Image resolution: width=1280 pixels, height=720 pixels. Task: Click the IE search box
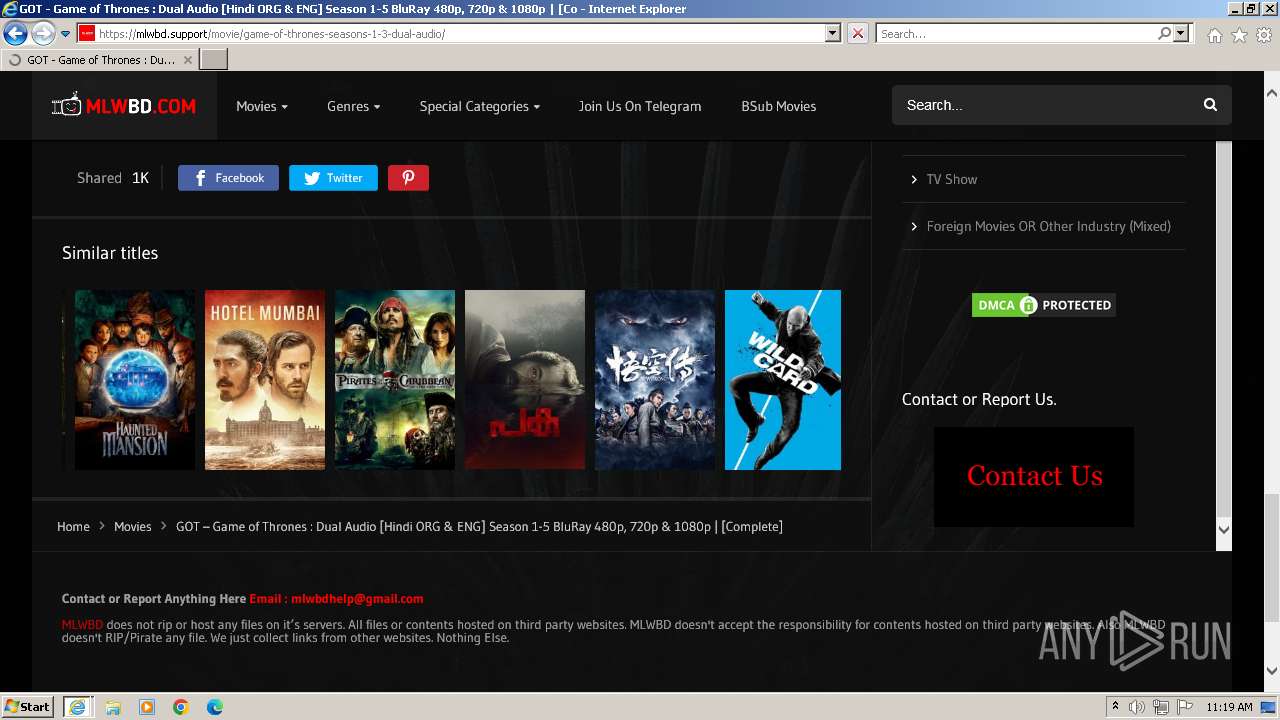(x=1015, y=34)
